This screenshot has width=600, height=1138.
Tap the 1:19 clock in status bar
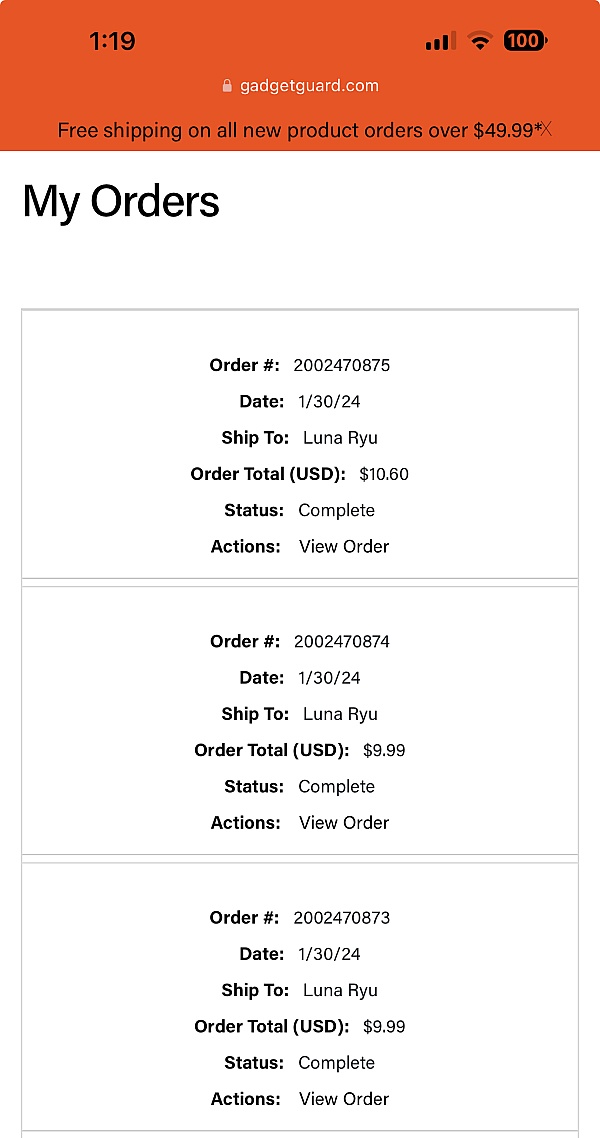[112, 41]
